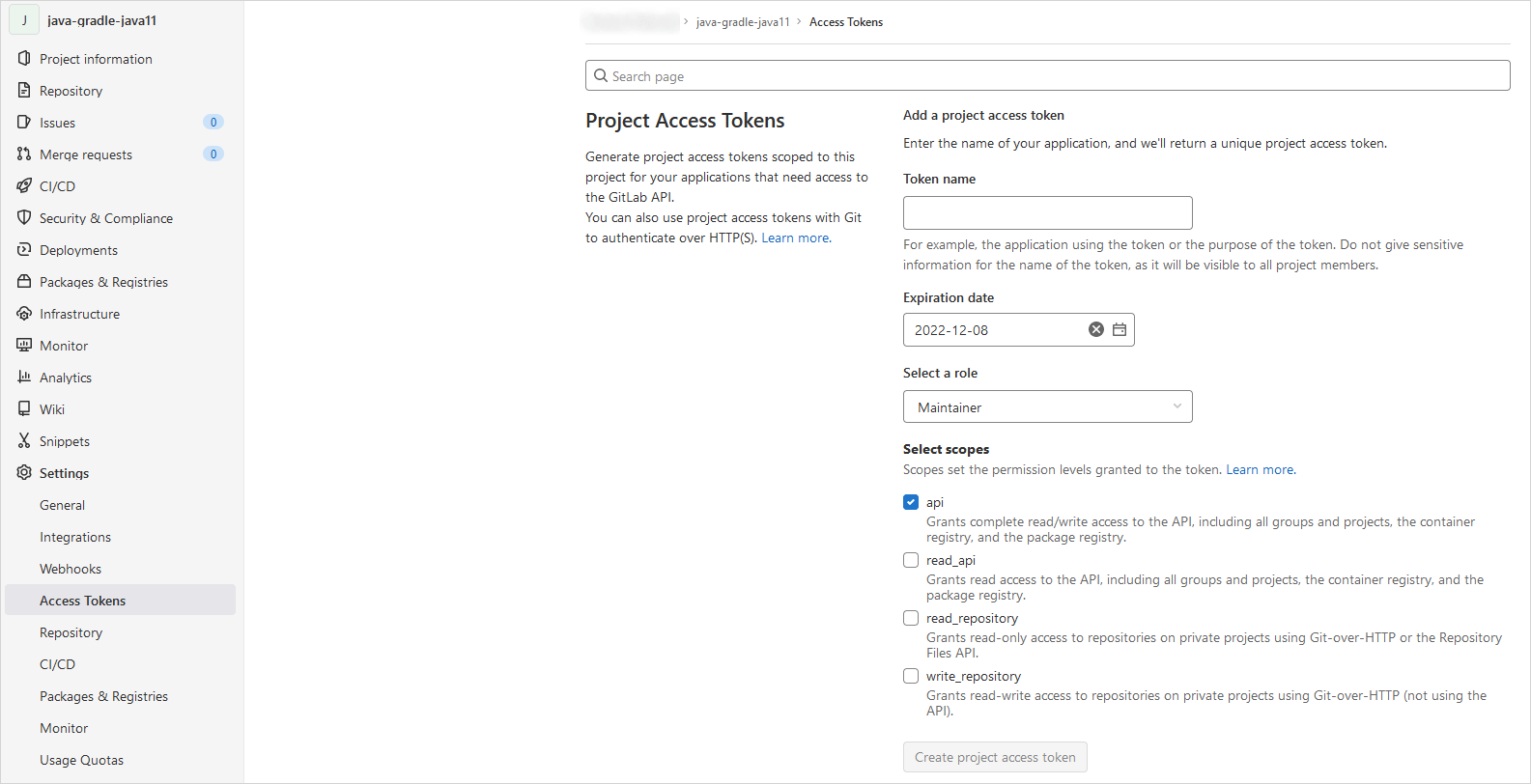
Task: Click the Issues icon in sidebar
Action: 24,123
